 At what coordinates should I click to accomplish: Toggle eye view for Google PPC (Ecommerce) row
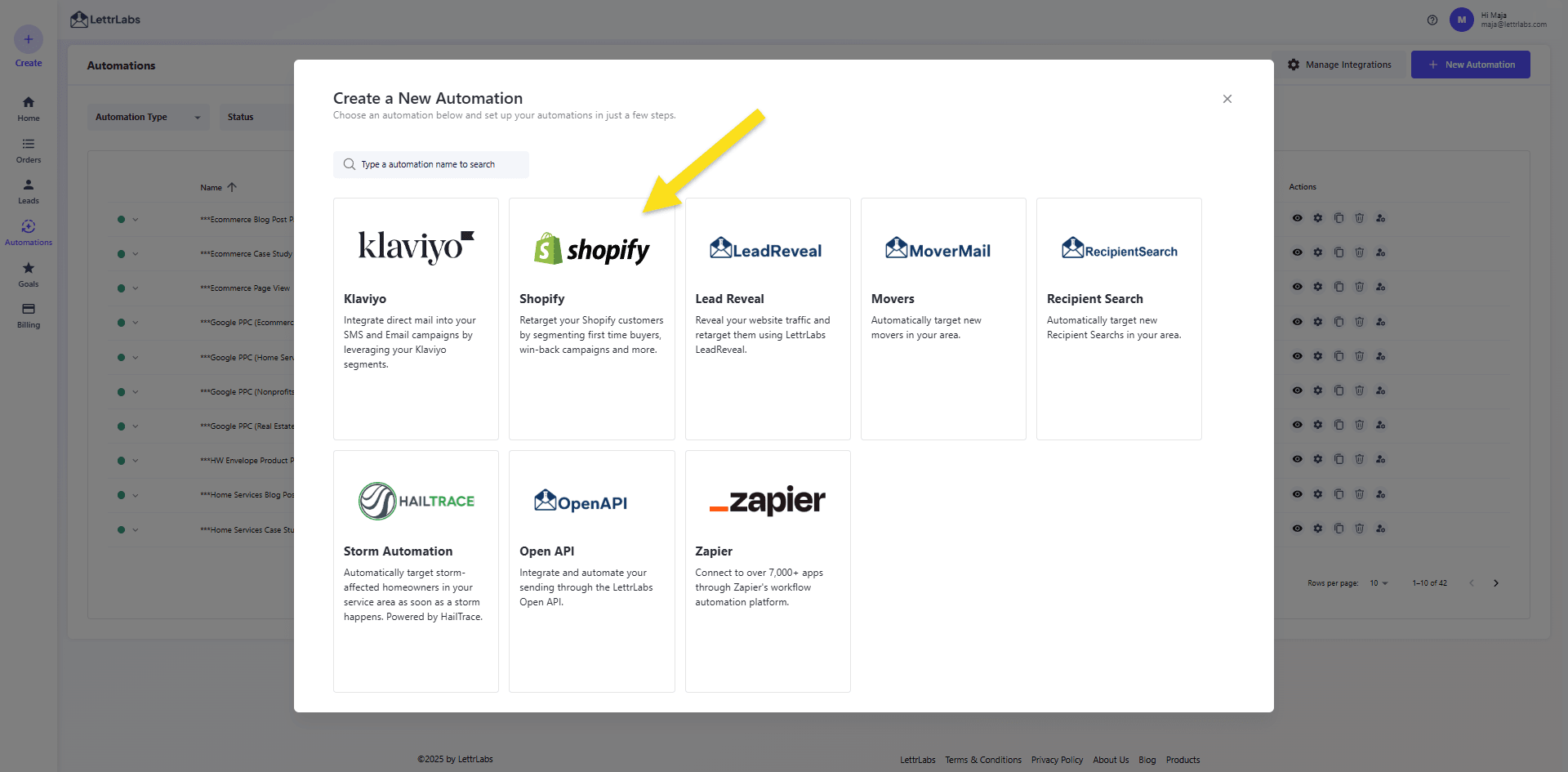(x=1298, y=322)
